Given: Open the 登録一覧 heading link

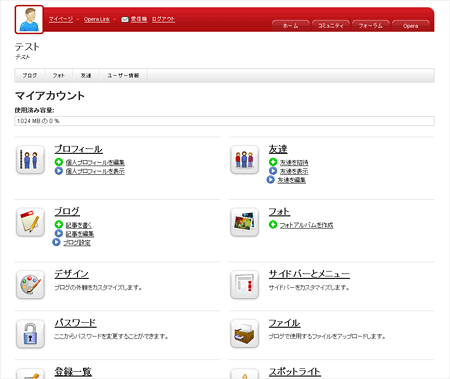Looking at the screenshot, I should click(73, 371).
